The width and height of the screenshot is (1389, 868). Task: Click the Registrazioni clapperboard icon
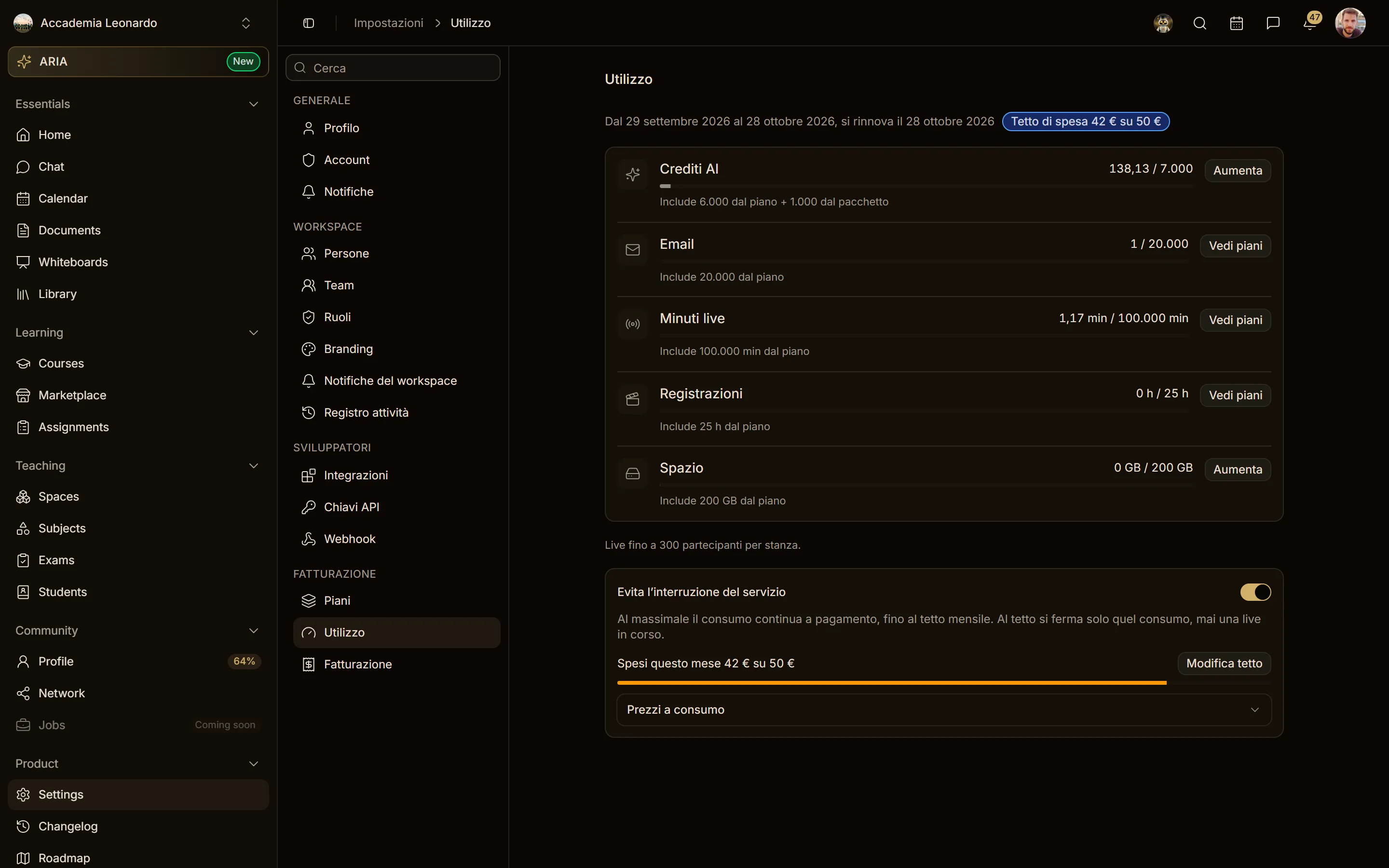click(x=632, y=399)
